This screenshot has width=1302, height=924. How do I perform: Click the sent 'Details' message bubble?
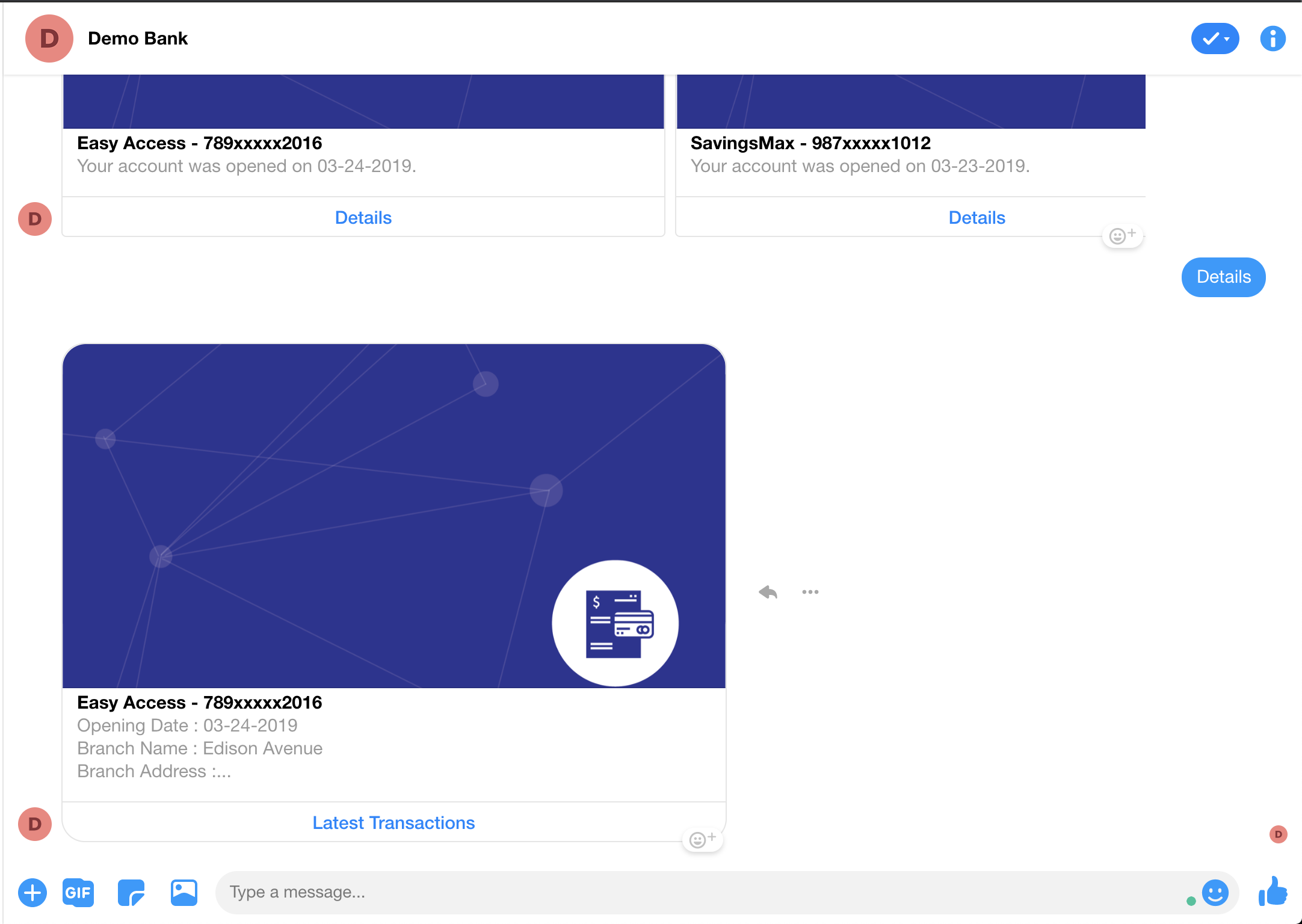[1223, 277]
